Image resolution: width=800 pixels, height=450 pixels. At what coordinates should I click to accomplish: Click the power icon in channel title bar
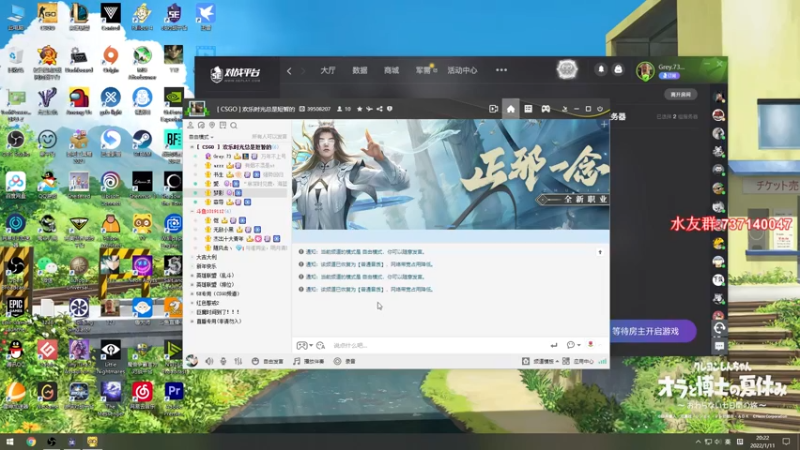click(x=600, y=109)
